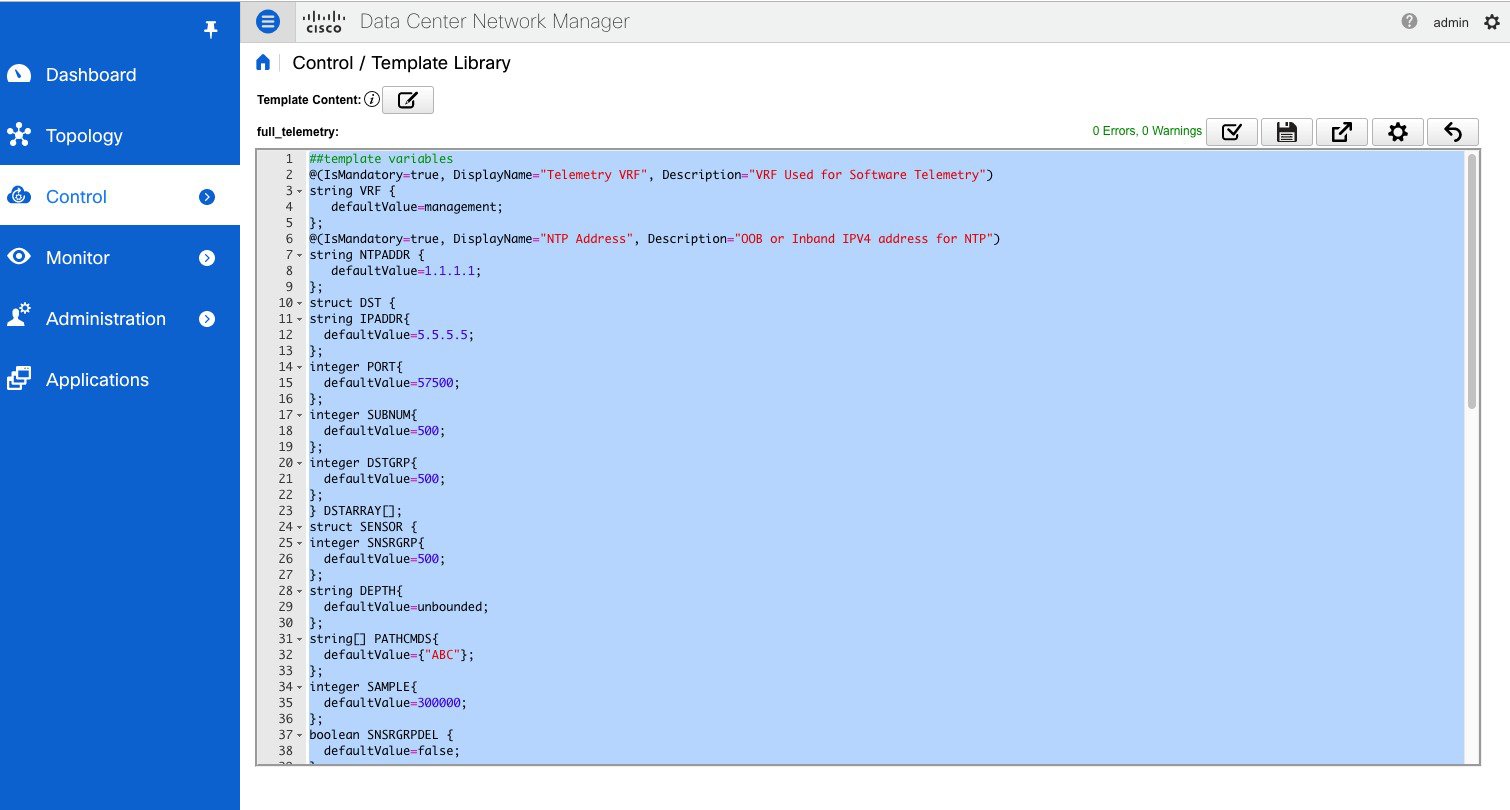Screen dimensions: 1510x810
Task: Click the Control cloud icon
Action: [19, 197]
